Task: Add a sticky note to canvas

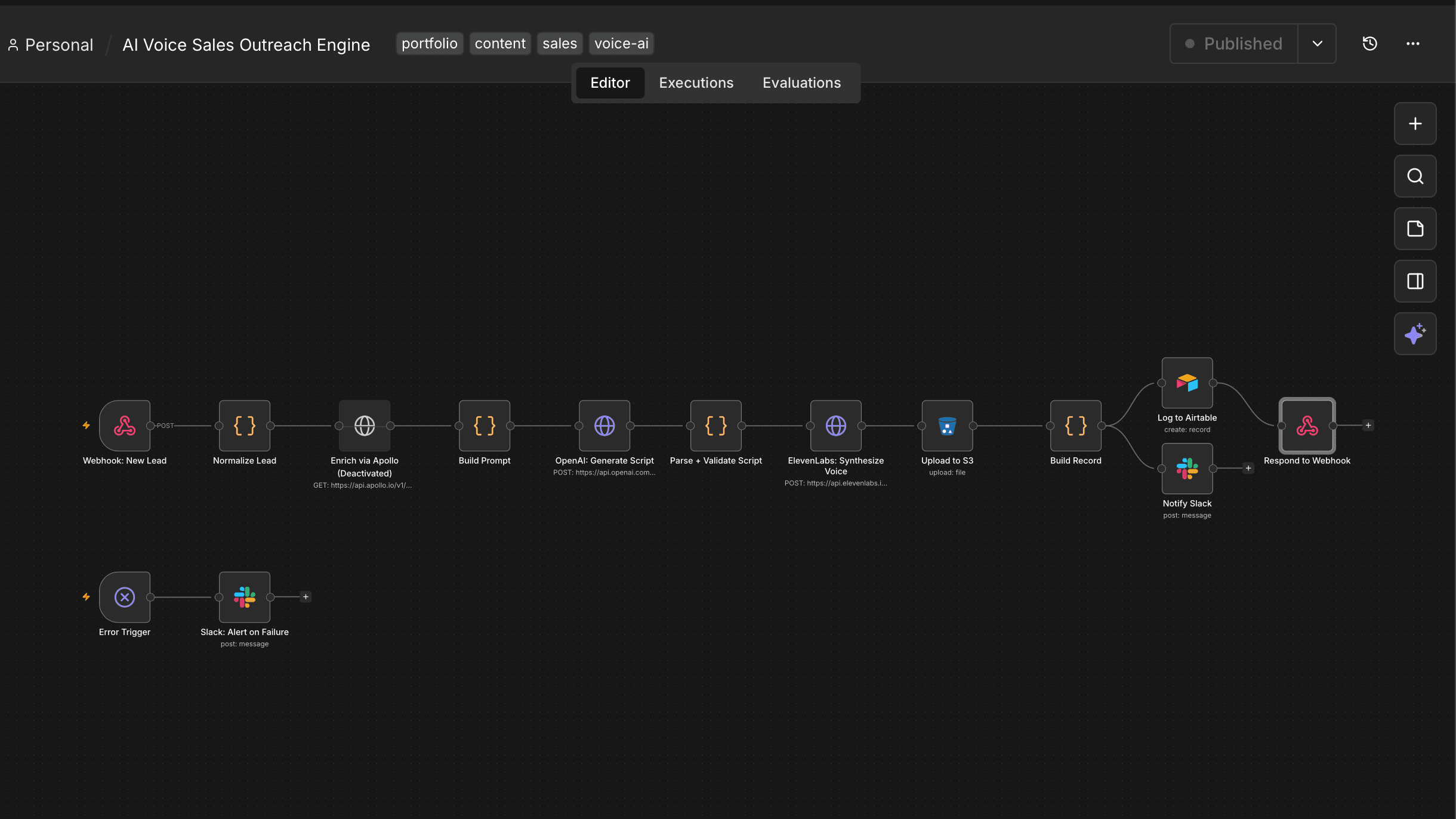Action: click(x=1415, y=229)
